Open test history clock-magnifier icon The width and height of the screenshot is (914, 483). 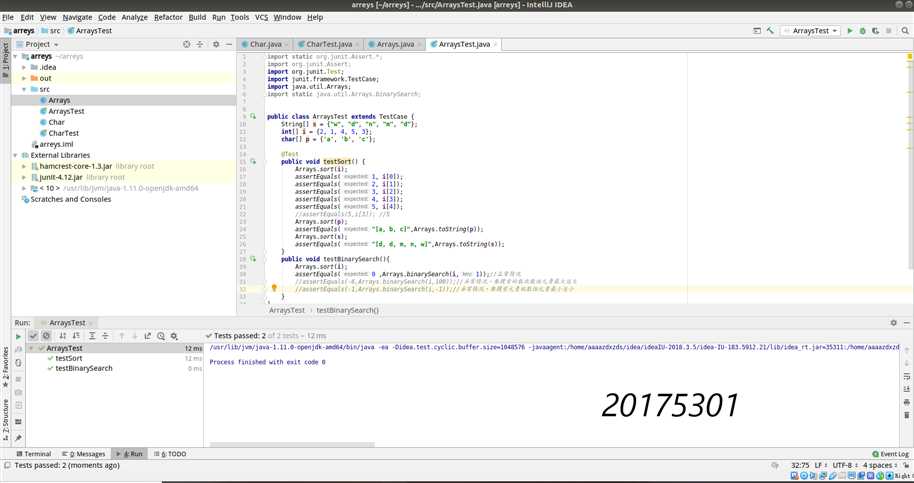[x=161, y=336]
